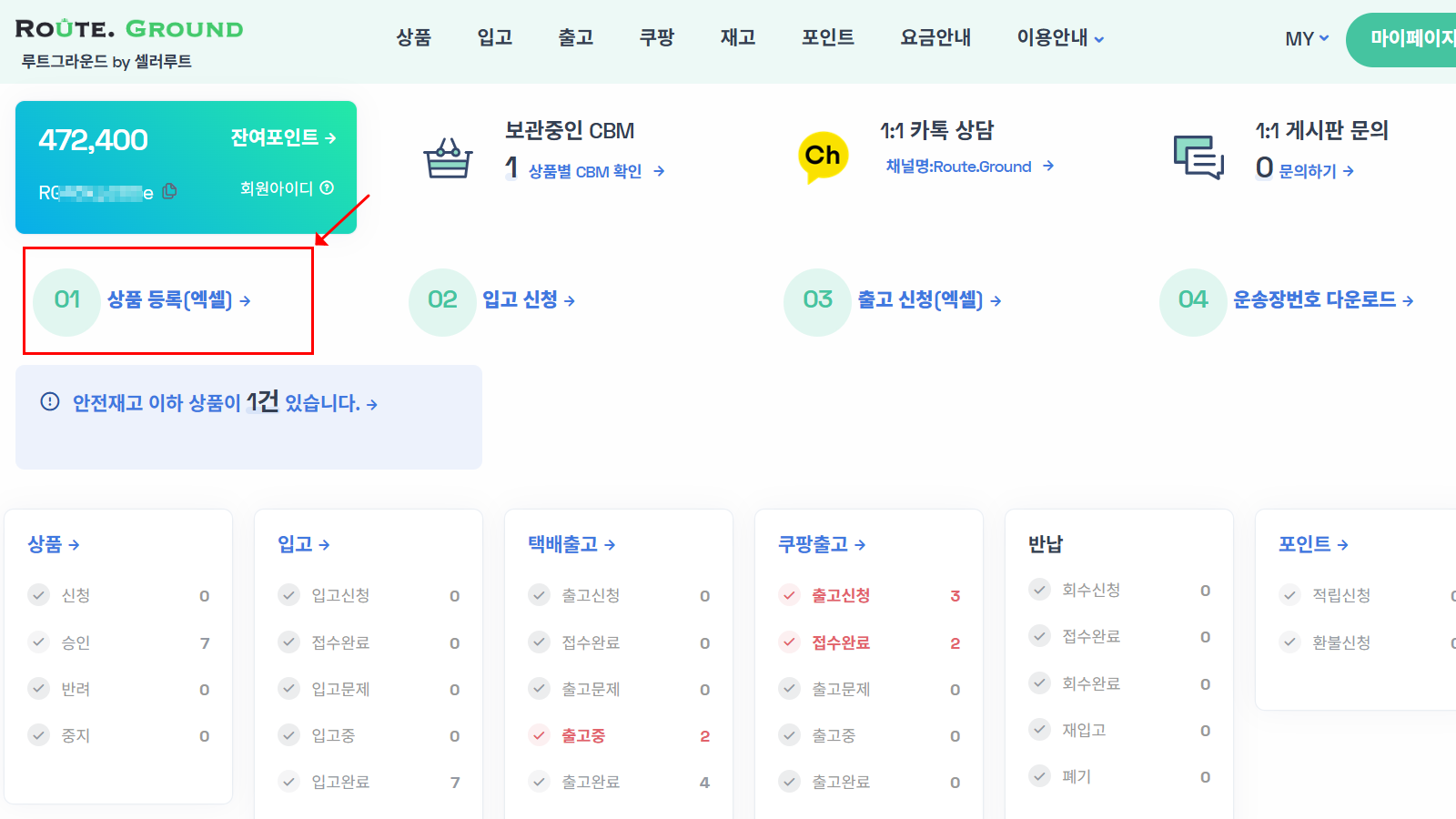
Task: Open the KakaoTalk Ch consultation icon
Action: pos(822,155)
